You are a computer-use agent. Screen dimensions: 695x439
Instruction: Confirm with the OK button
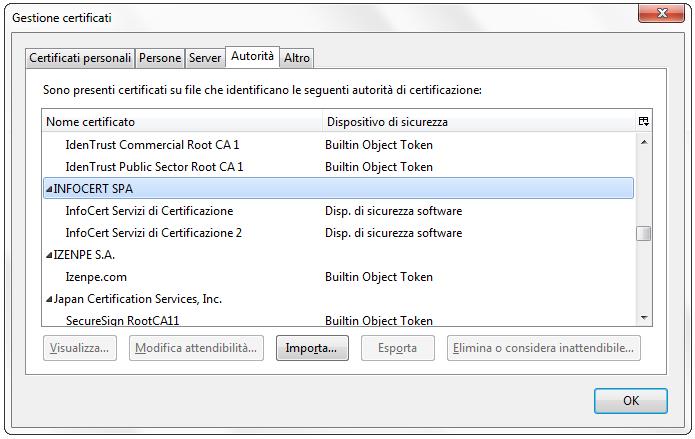pyautogui.click(x=630, y=401)
